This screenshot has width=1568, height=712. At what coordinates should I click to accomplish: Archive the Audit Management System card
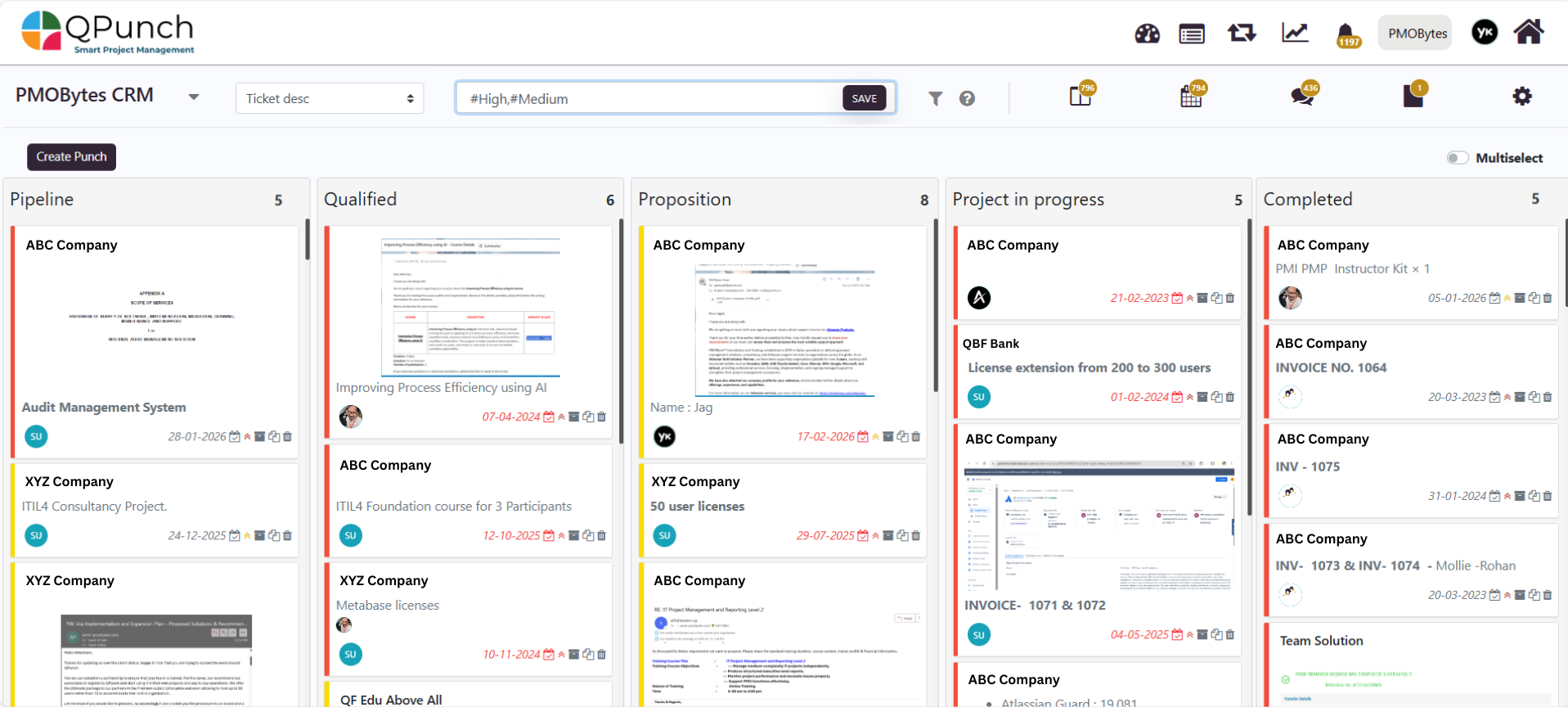pos(259,437)
